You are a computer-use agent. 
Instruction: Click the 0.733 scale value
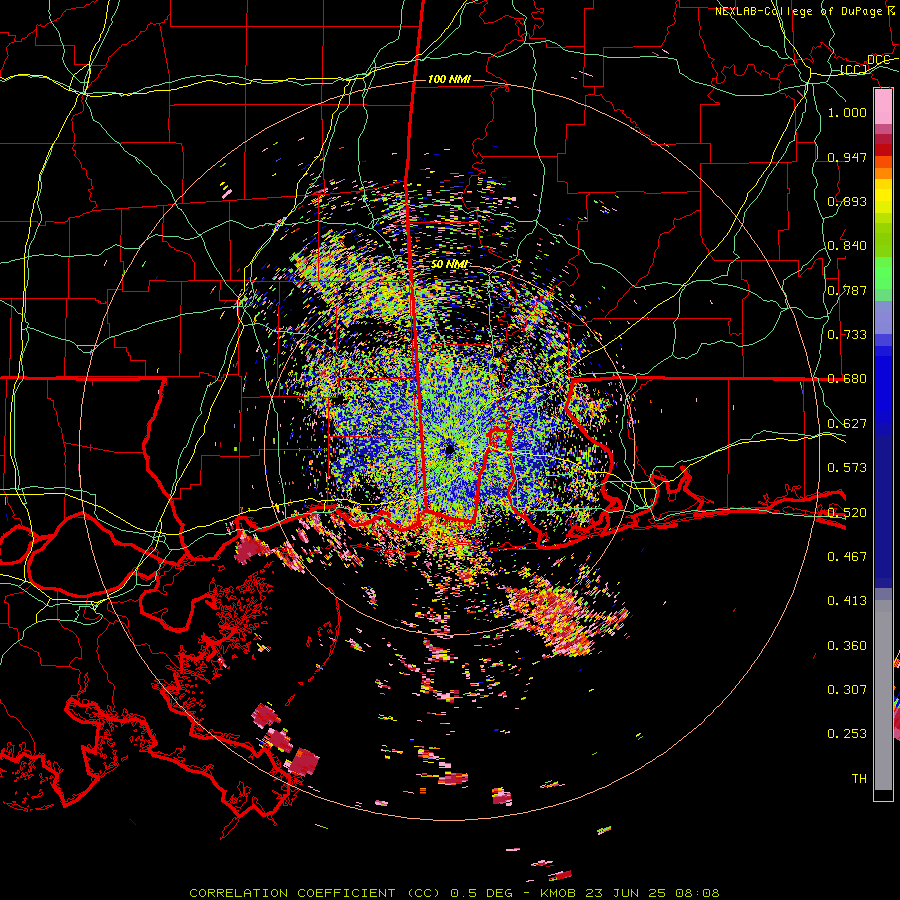coord(847,335)
